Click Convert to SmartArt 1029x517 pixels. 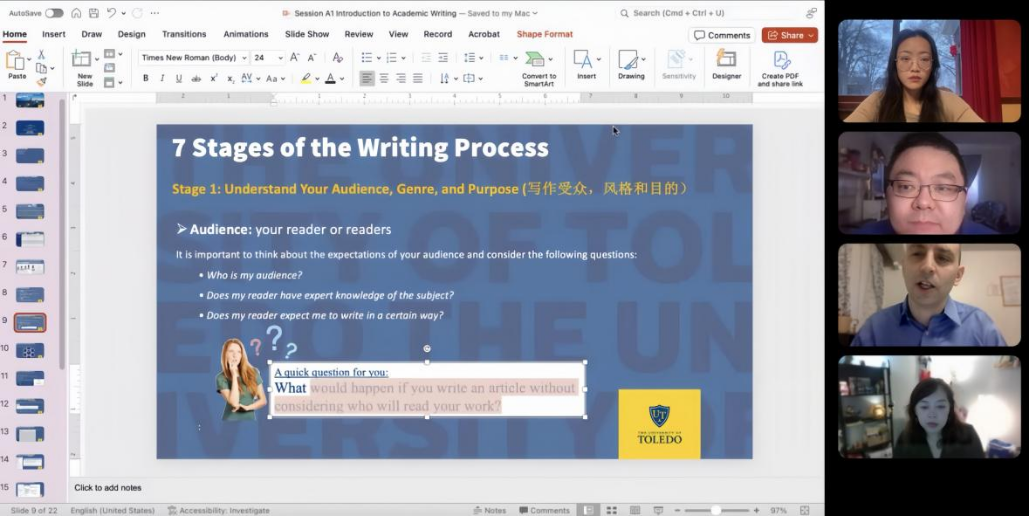538,66
